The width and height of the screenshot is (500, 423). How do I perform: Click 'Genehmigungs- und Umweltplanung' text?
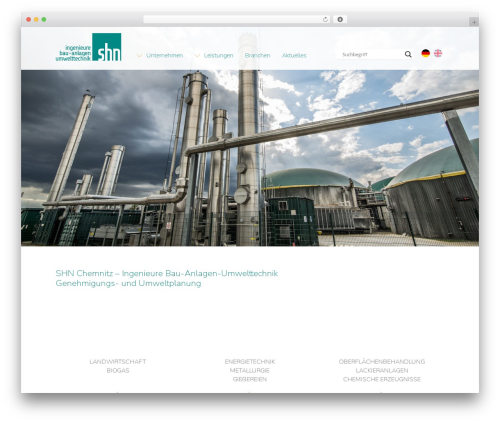click(128, 284)
